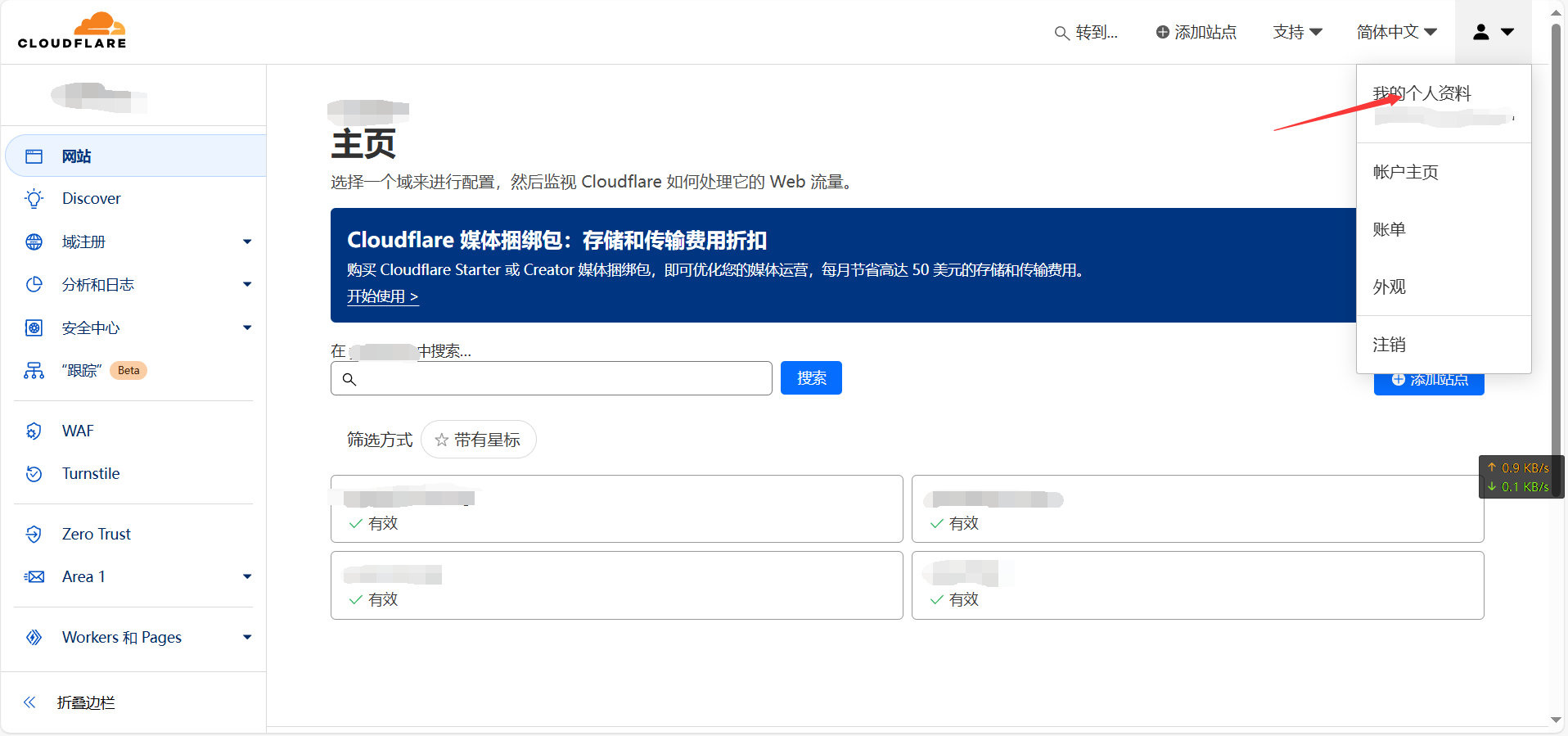Open the 支持 dropdown
The image size is (1568, 736).
(1297, 32)
